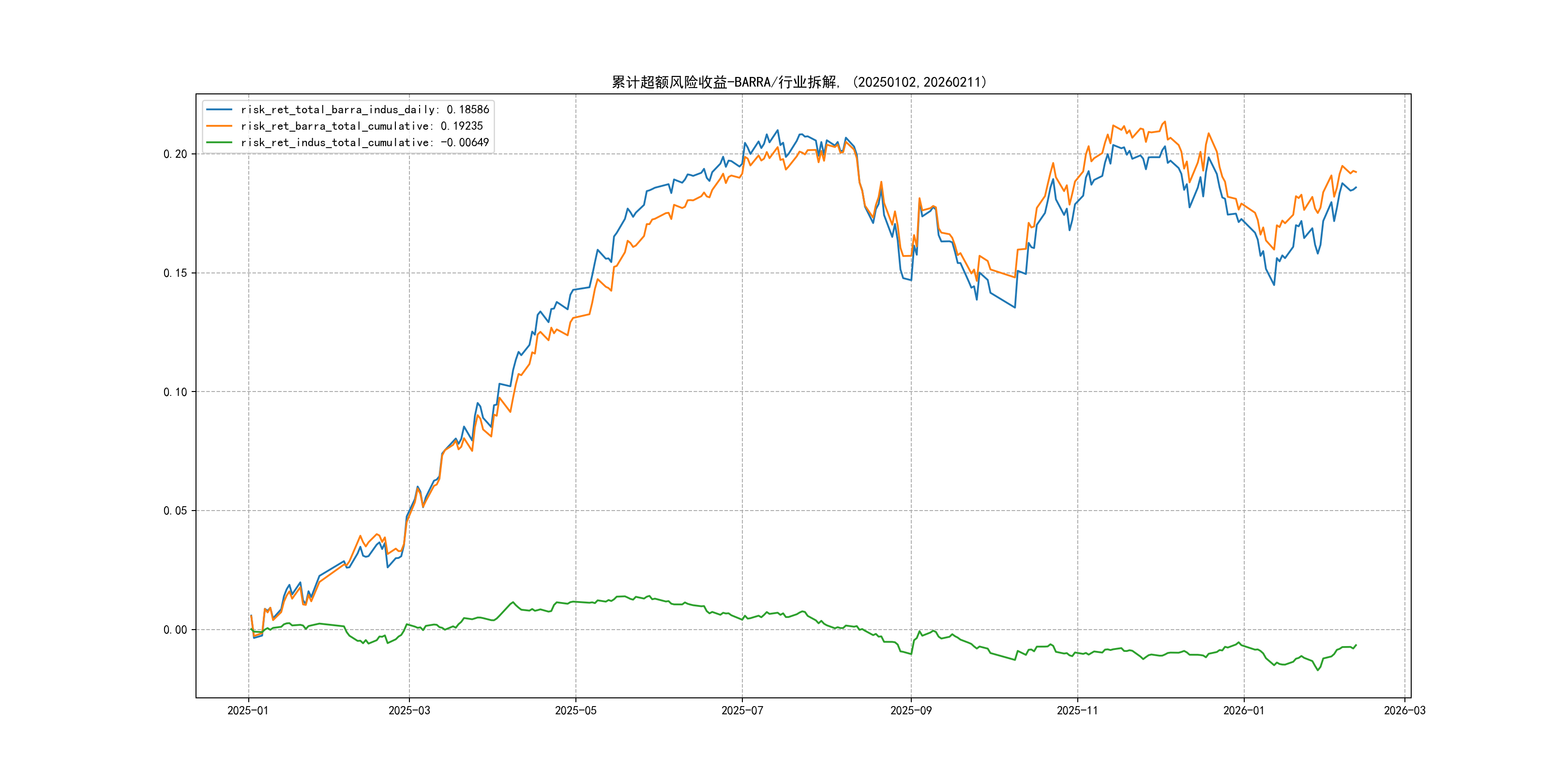Click the blue line swatch in legend
The width and height of the screenshot is (1568, 784).
click(x=219, y=109)
